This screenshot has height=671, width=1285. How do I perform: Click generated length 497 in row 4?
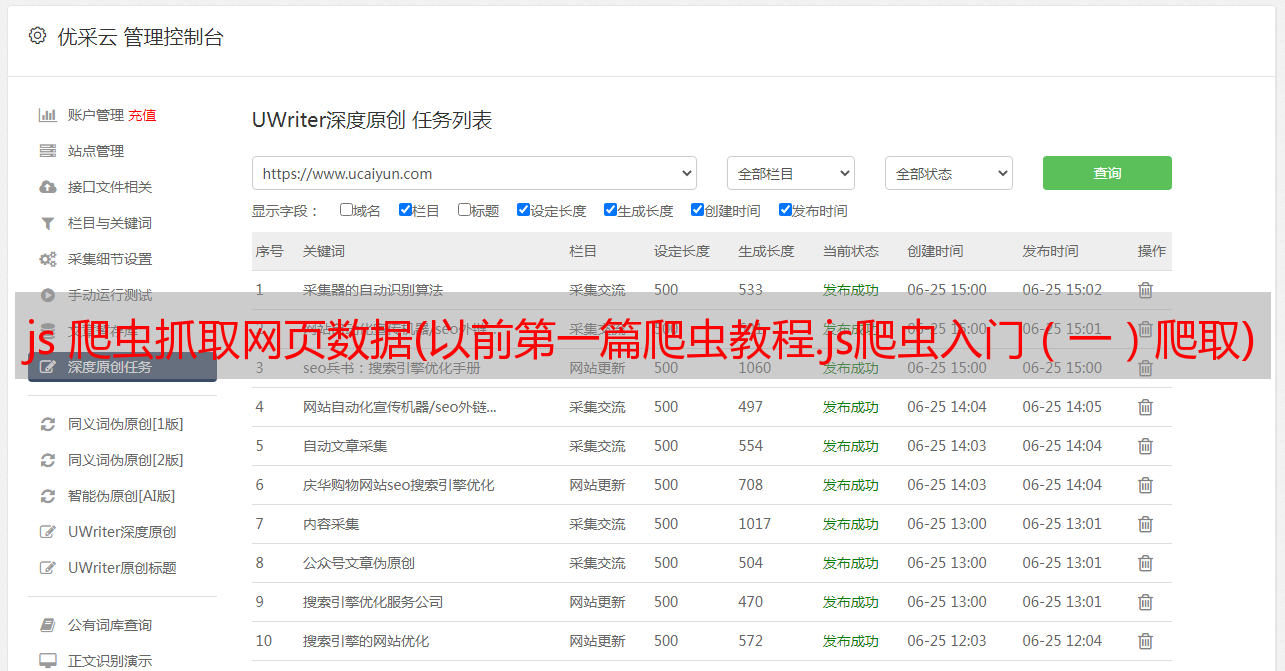[750, 407]
